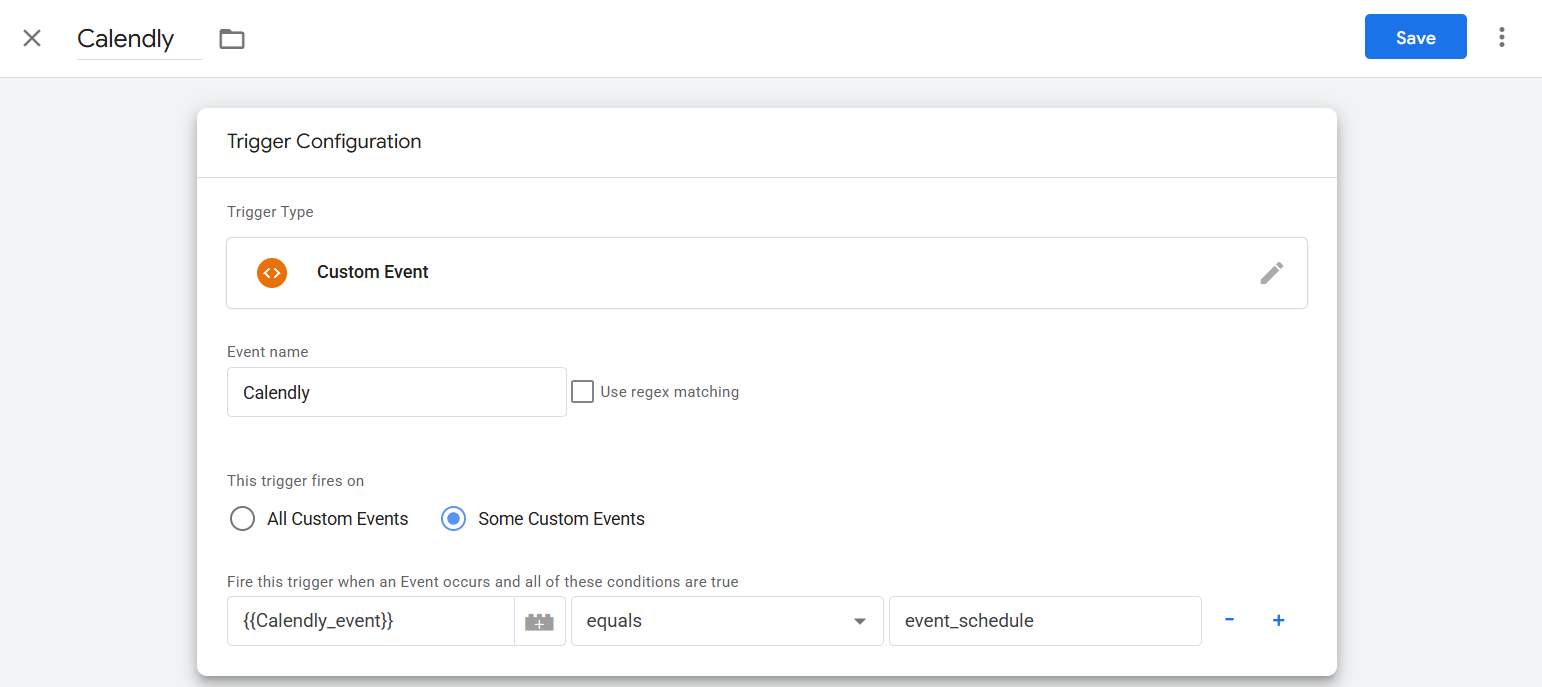Click the Custom Event trigger type label

372,272
